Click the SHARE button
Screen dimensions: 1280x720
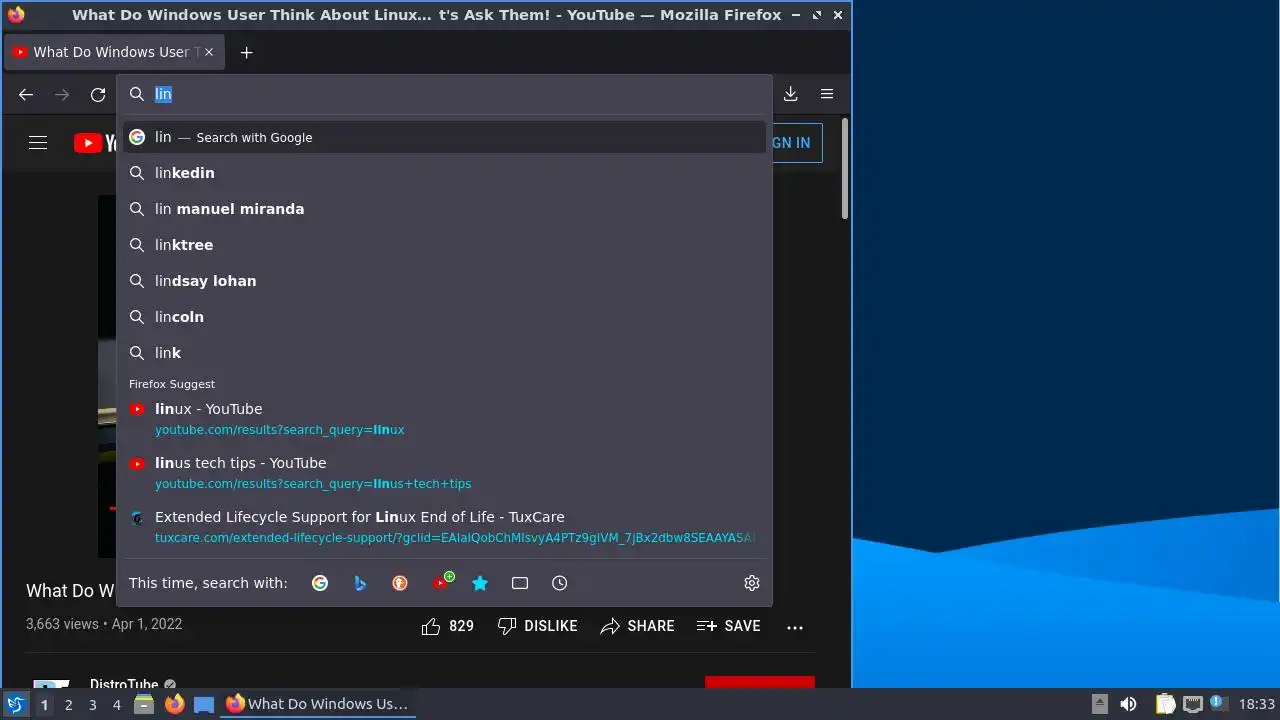(x=637, y=626)
